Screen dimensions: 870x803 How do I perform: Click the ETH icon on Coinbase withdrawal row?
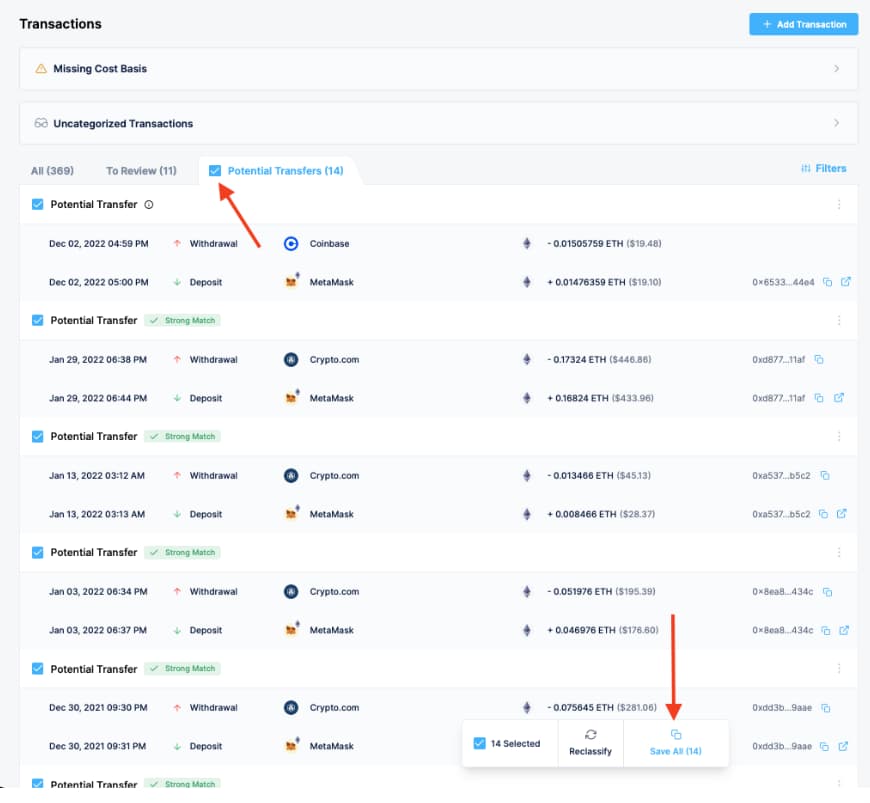[x=527, y=244]
